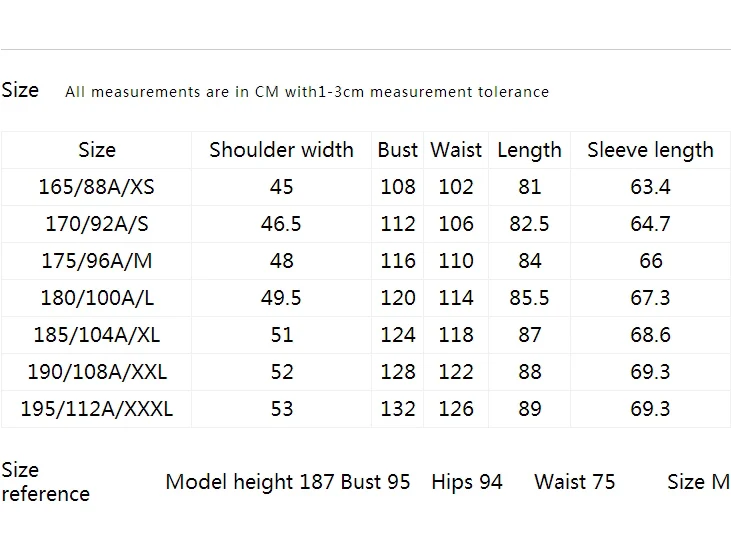Click the 180/100A/L size cell
Image resolution: width=731 pixels, height=536 pixels.
point(97,298)
